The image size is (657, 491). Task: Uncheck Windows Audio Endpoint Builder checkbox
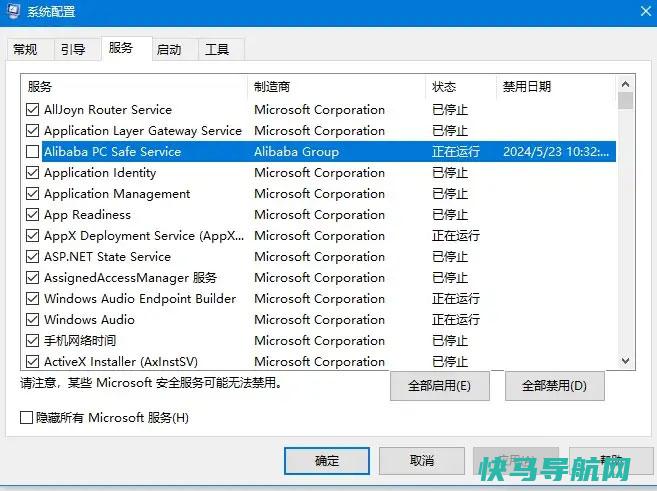point(32,298)
